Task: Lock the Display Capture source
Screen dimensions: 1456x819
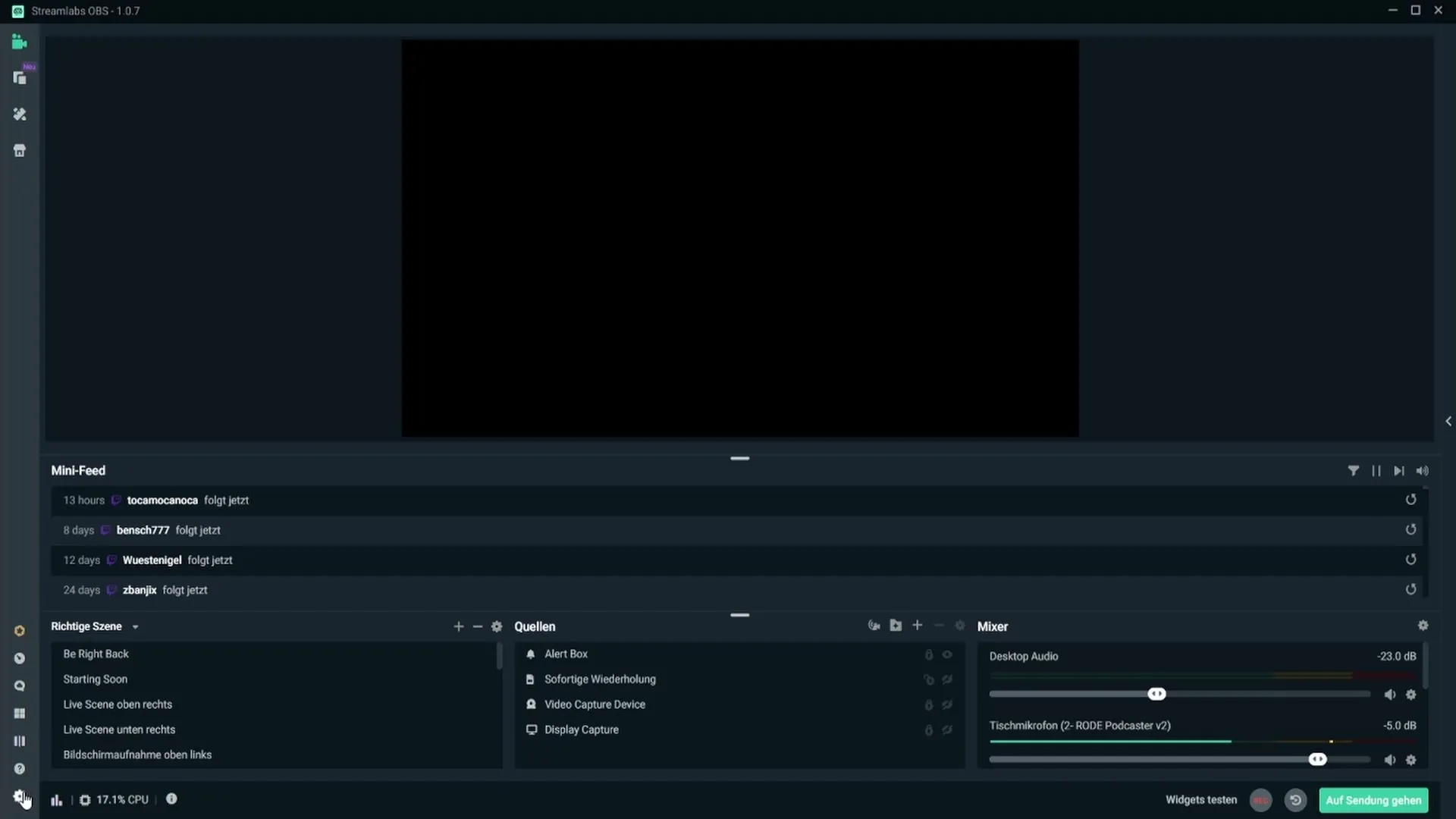Action: [x=929, y=730]
